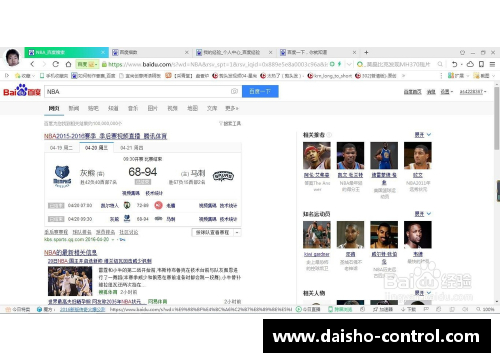Click the 100% zoom control in the status bar
The width and height of the screenshot is (500, 362).
[485, 309]
